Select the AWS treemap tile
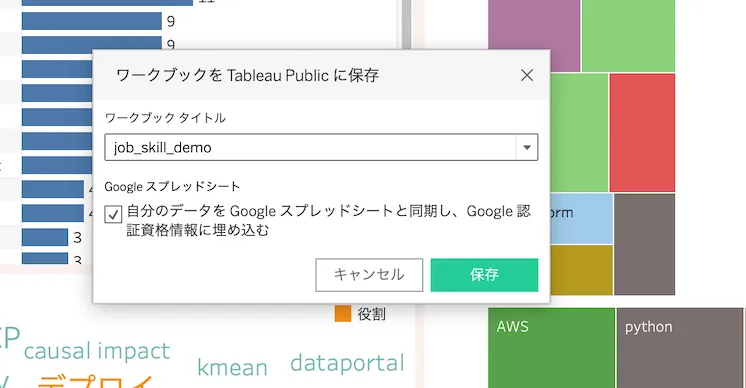746x388 pixels. pos(551,348)
